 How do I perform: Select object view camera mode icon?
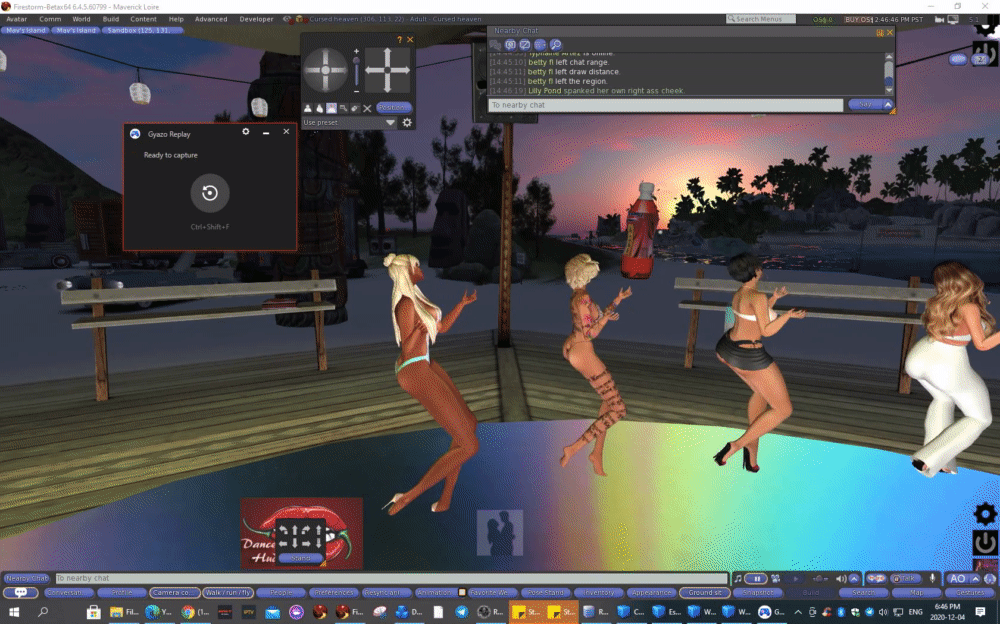coord(344,108)
